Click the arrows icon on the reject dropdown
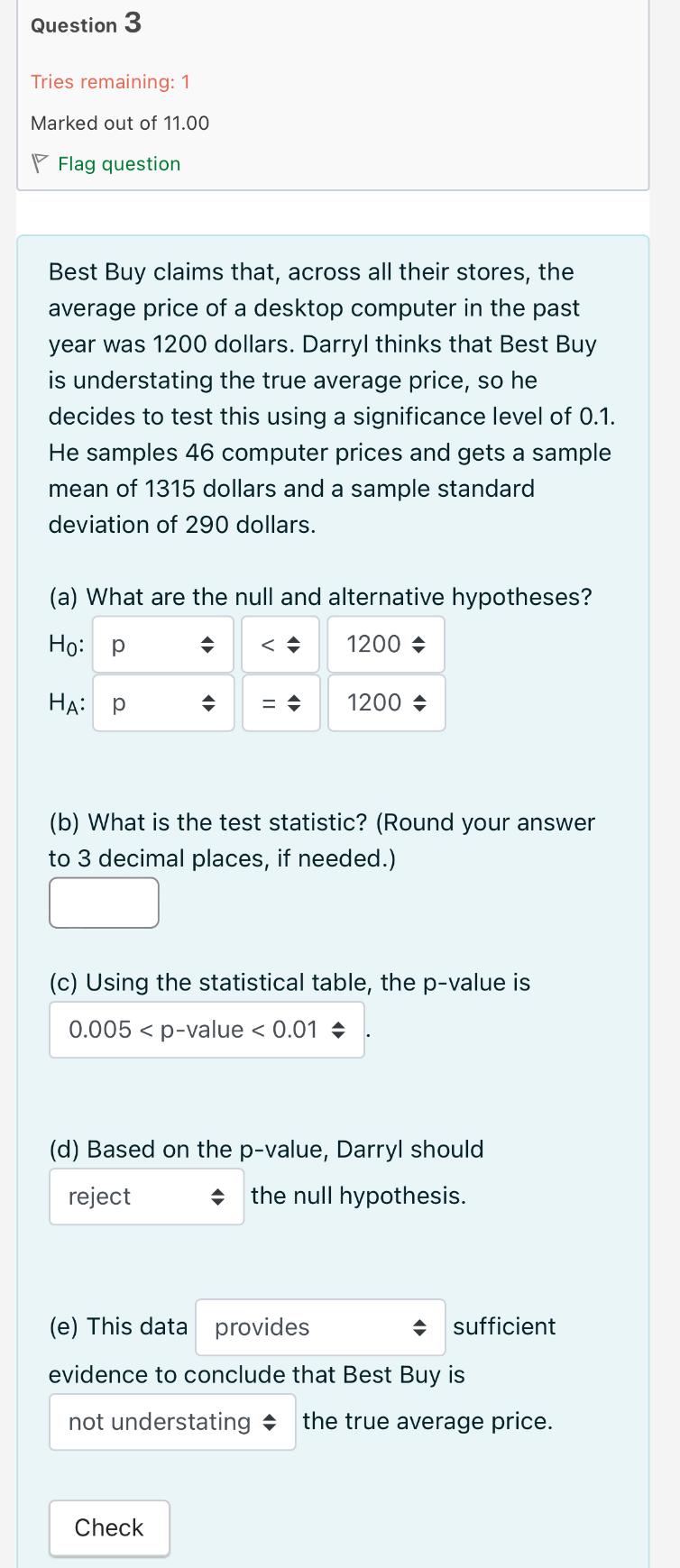Image resolution: width=680 pixels, height=1568 pixels. click(x=218, y=1197)
